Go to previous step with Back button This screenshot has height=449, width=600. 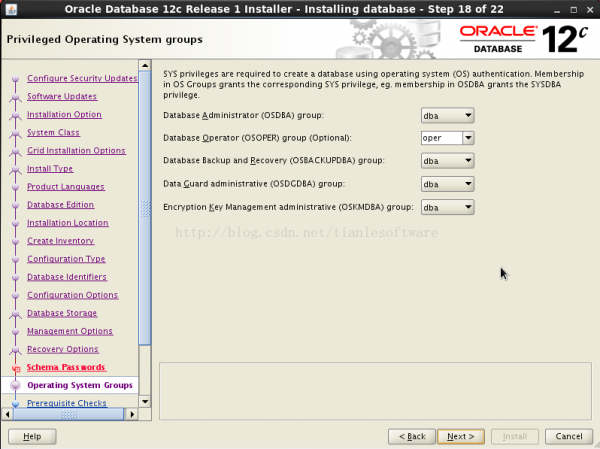click(412, 436)
